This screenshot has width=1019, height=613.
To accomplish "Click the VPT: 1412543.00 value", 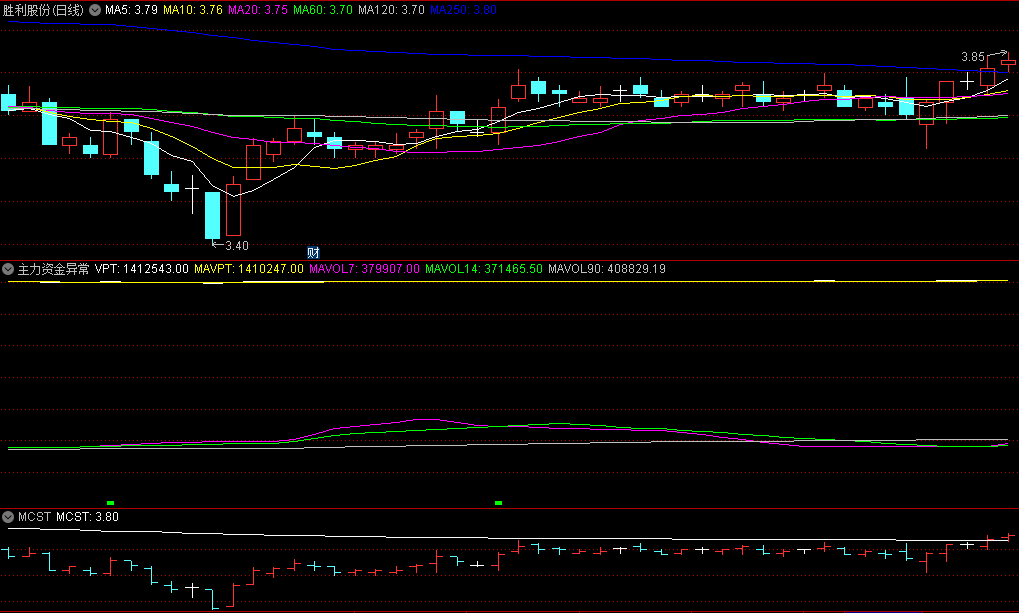I will 142,269.
